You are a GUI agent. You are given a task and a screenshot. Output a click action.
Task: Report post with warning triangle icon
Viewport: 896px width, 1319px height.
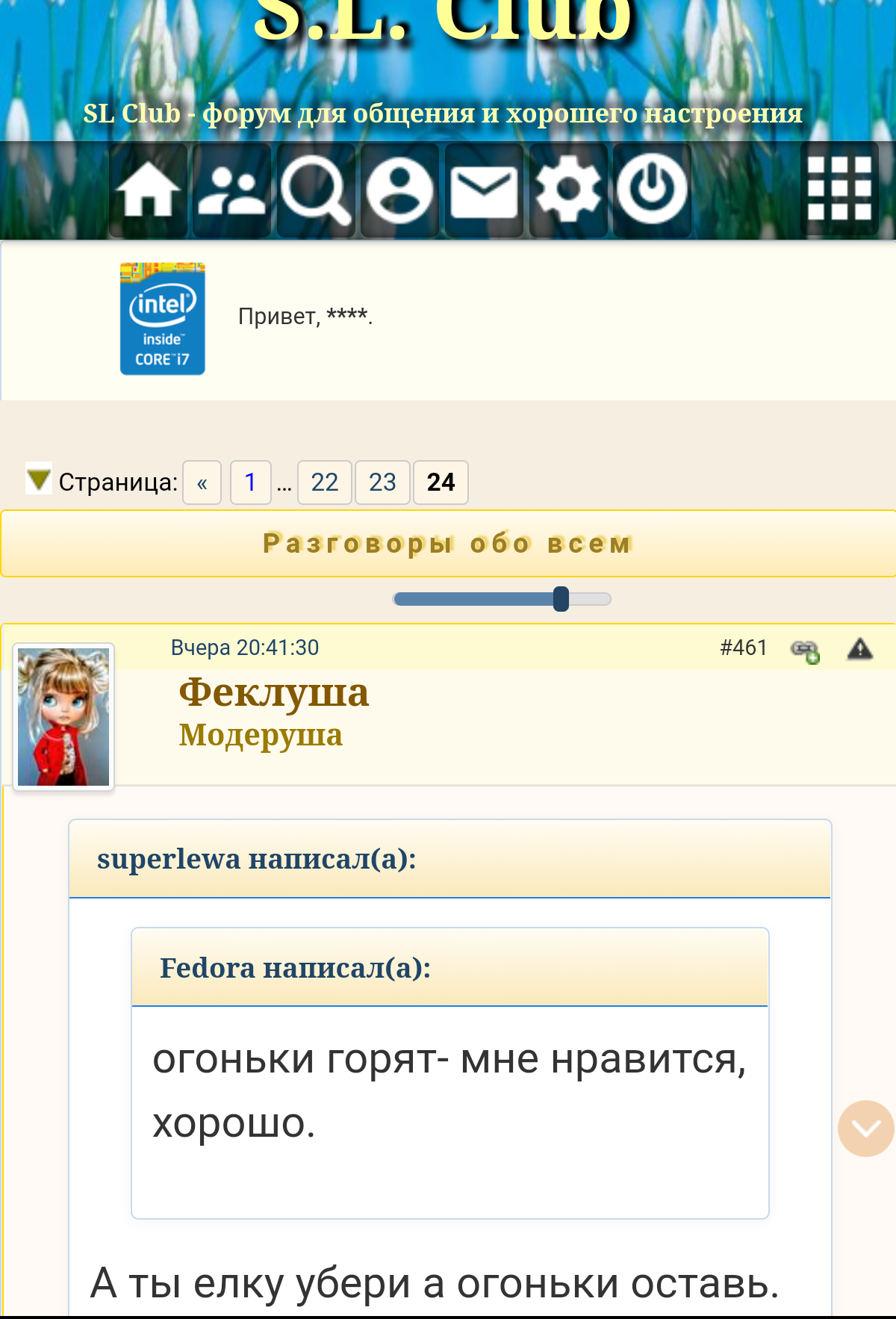pos(860,648)
